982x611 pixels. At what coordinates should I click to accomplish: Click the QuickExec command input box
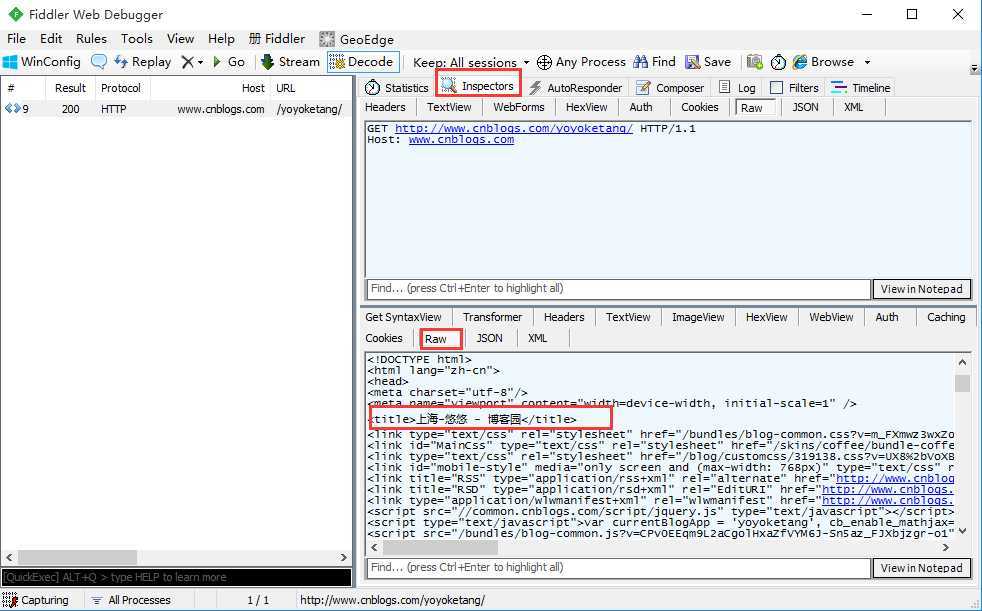point(176,577)
